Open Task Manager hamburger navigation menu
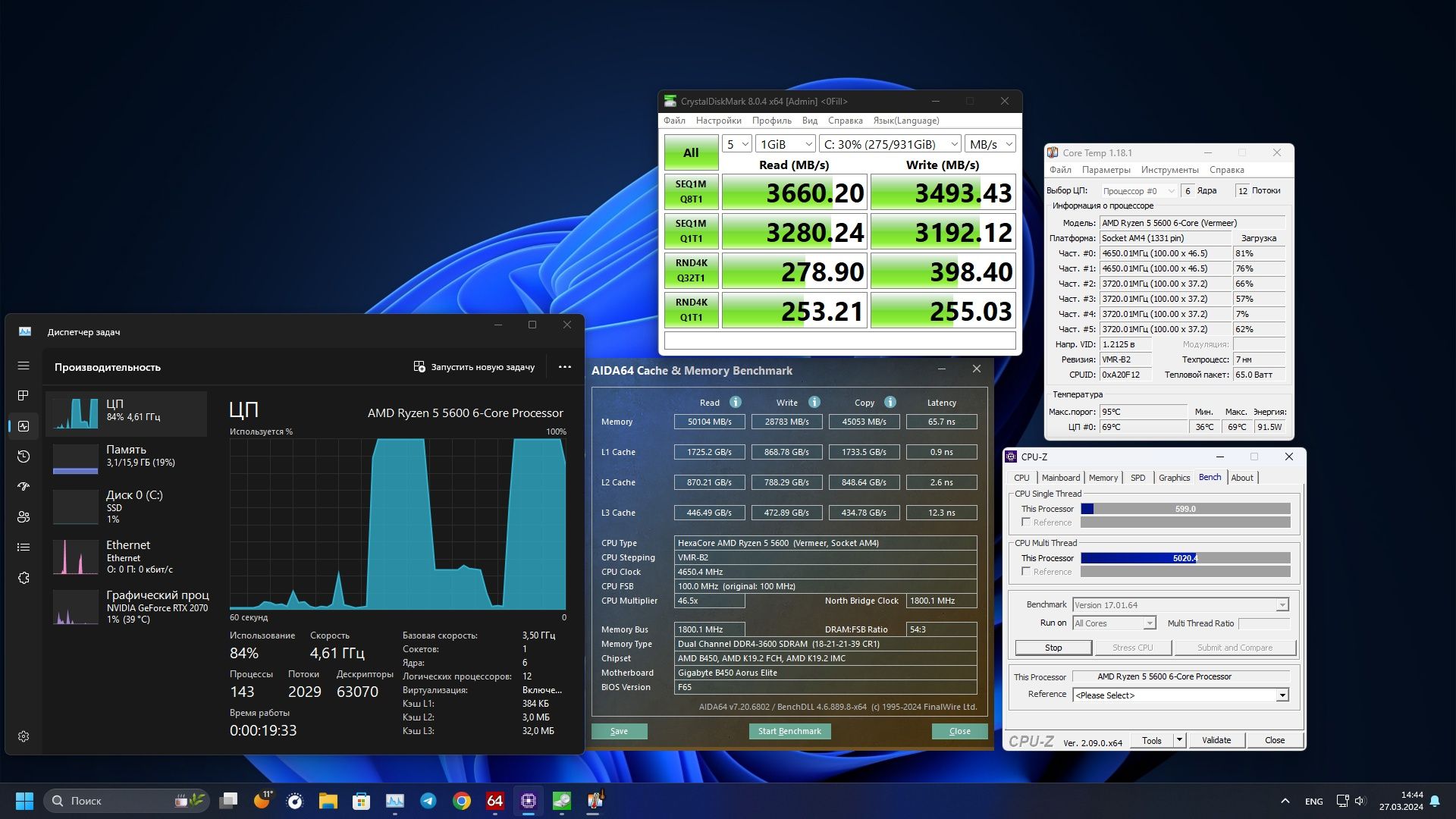Image resolution: width=1456 pixels, height=819 pixels. [x=24, y=366]
